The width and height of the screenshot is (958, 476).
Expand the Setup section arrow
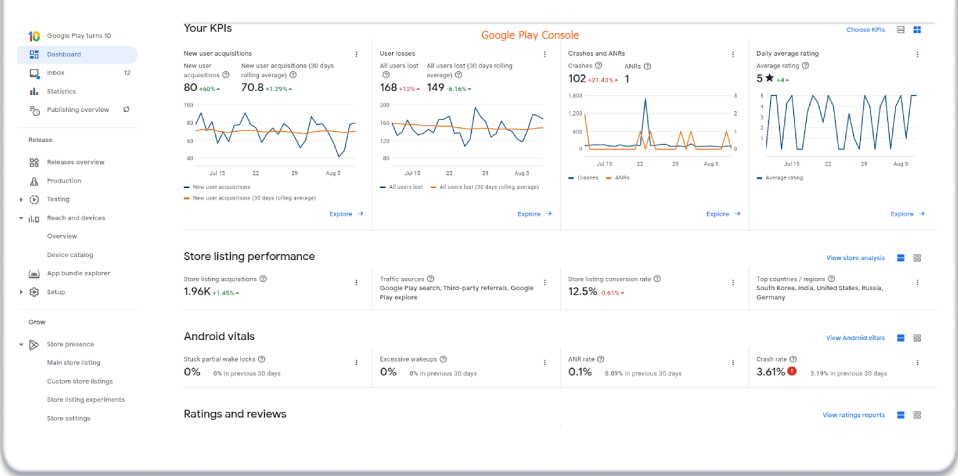[21, 292]
